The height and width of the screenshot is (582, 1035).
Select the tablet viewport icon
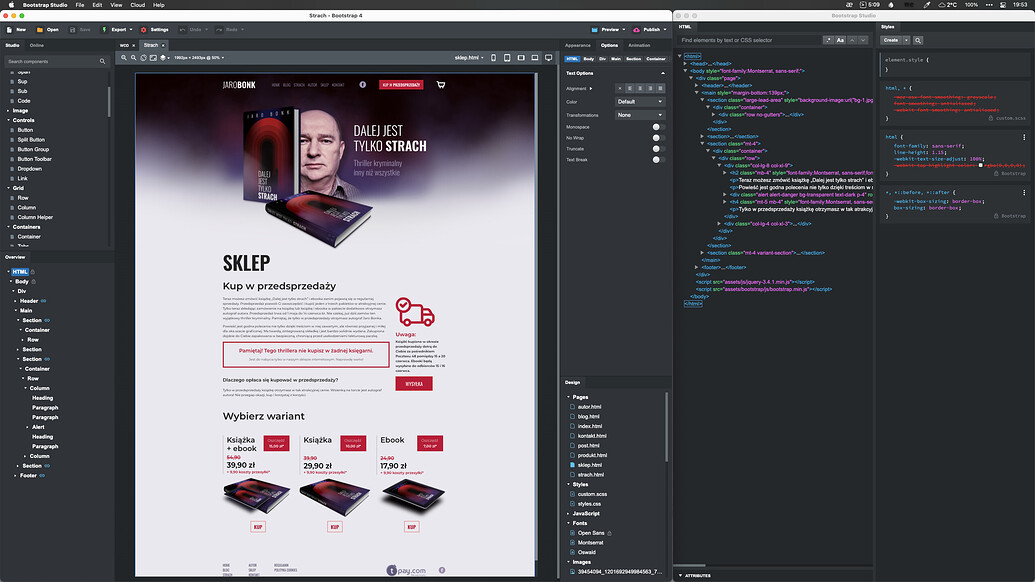point(507,58)
